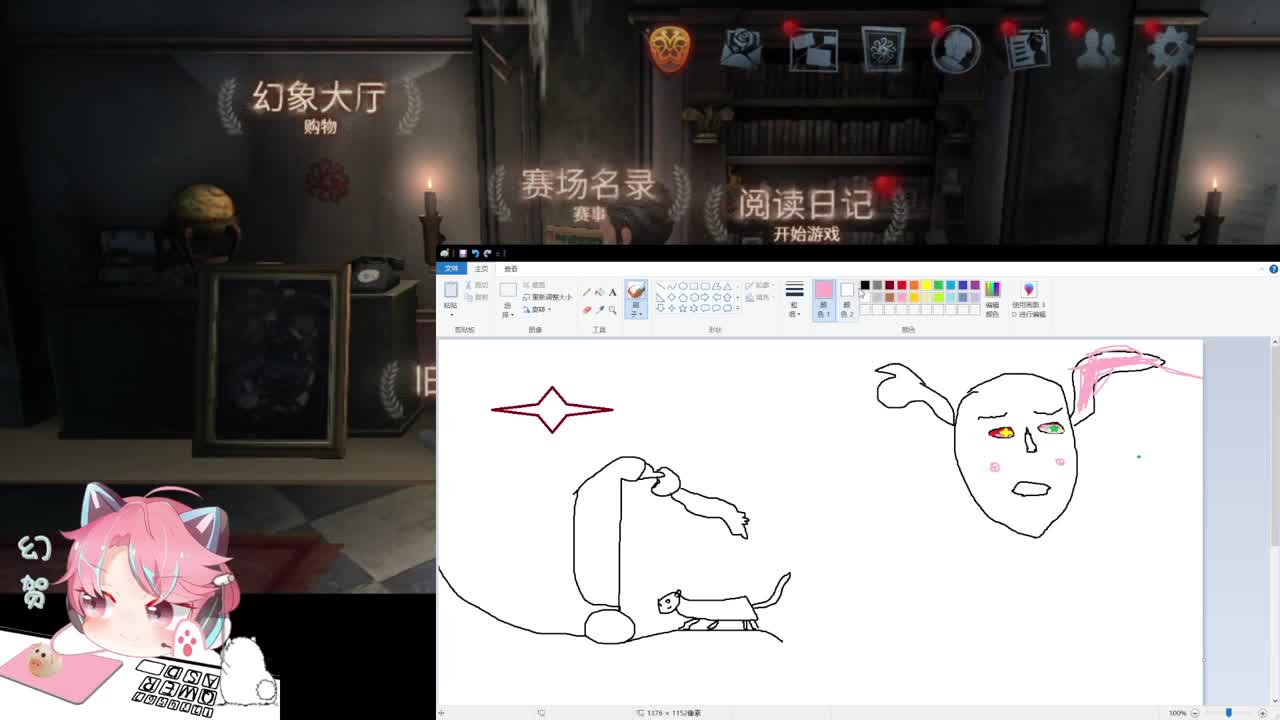Select the four-point star shape
The height and width of the screenshot is (720, 1280).
click(x=671, y=308)
